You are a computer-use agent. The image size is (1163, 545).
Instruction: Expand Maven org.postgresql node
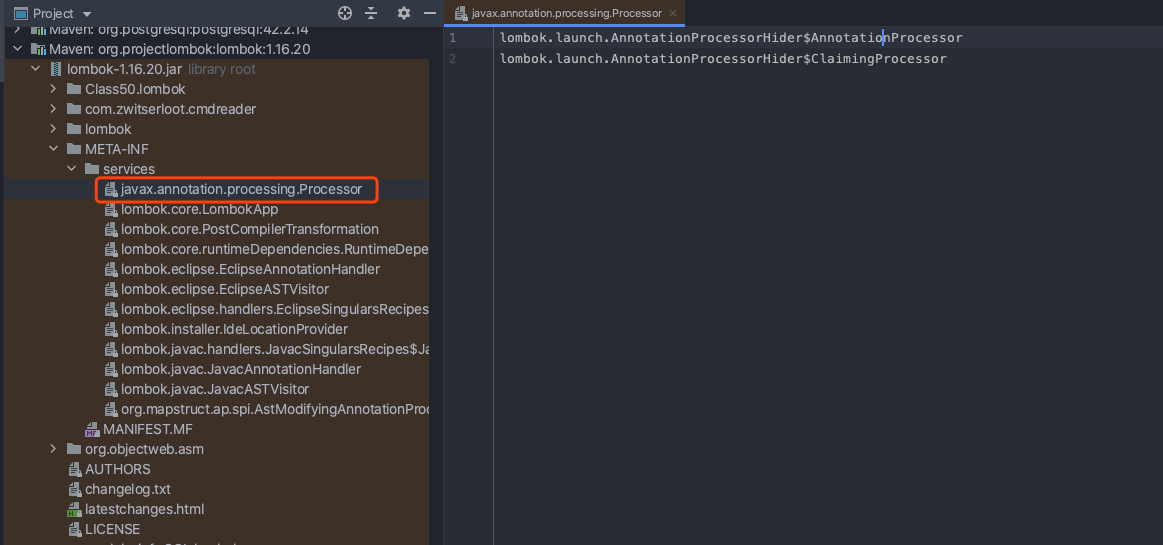coord(17,30)
